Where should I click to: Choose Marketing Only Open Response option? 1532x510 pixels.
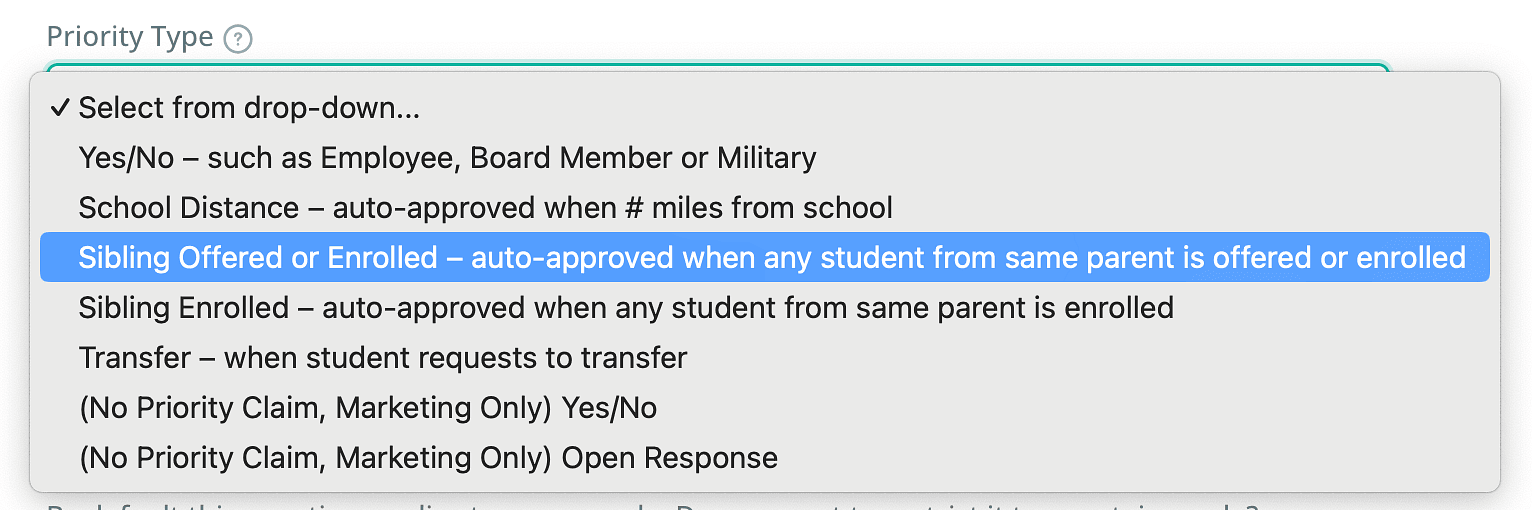tap(428, 457)
